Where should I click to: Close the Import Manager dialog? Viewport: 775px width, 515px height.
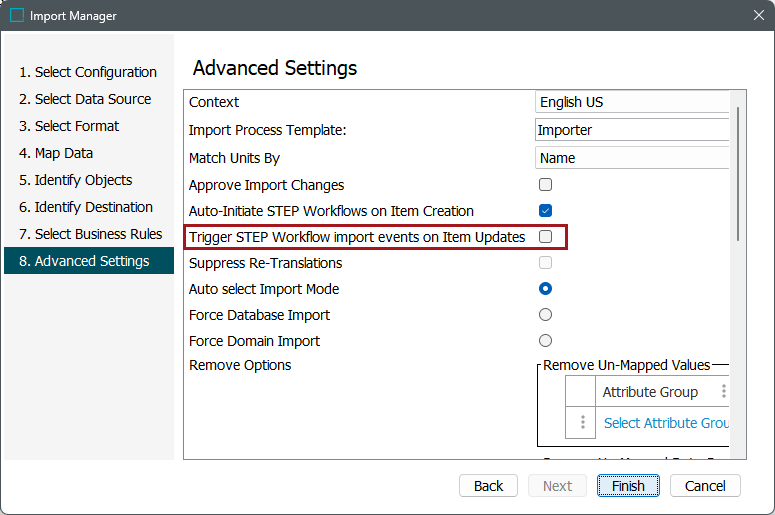pyautogui.click(x=758, y=16)
